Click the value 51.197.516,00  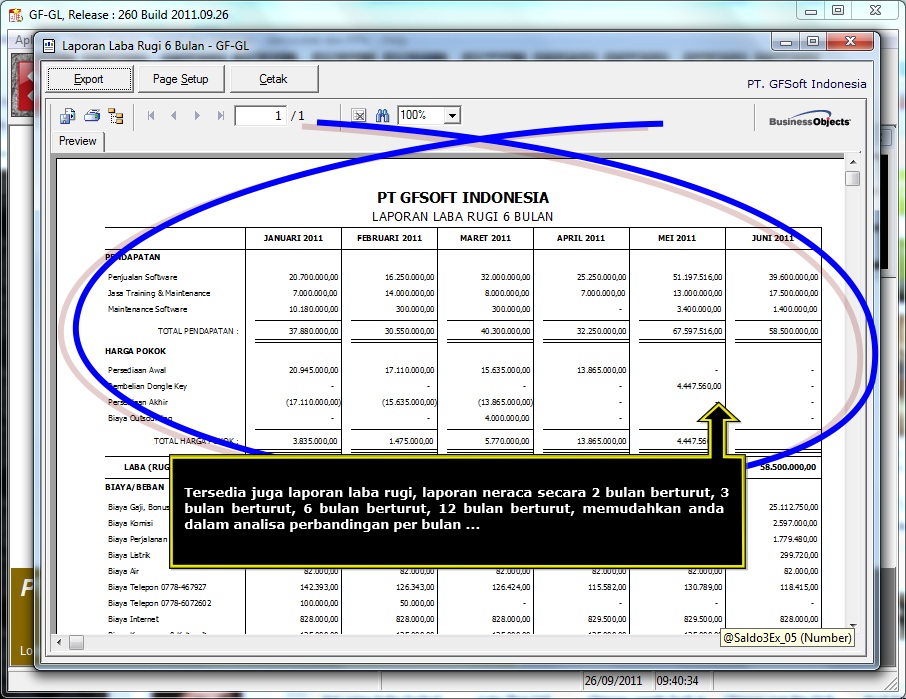tap(697, 277)
